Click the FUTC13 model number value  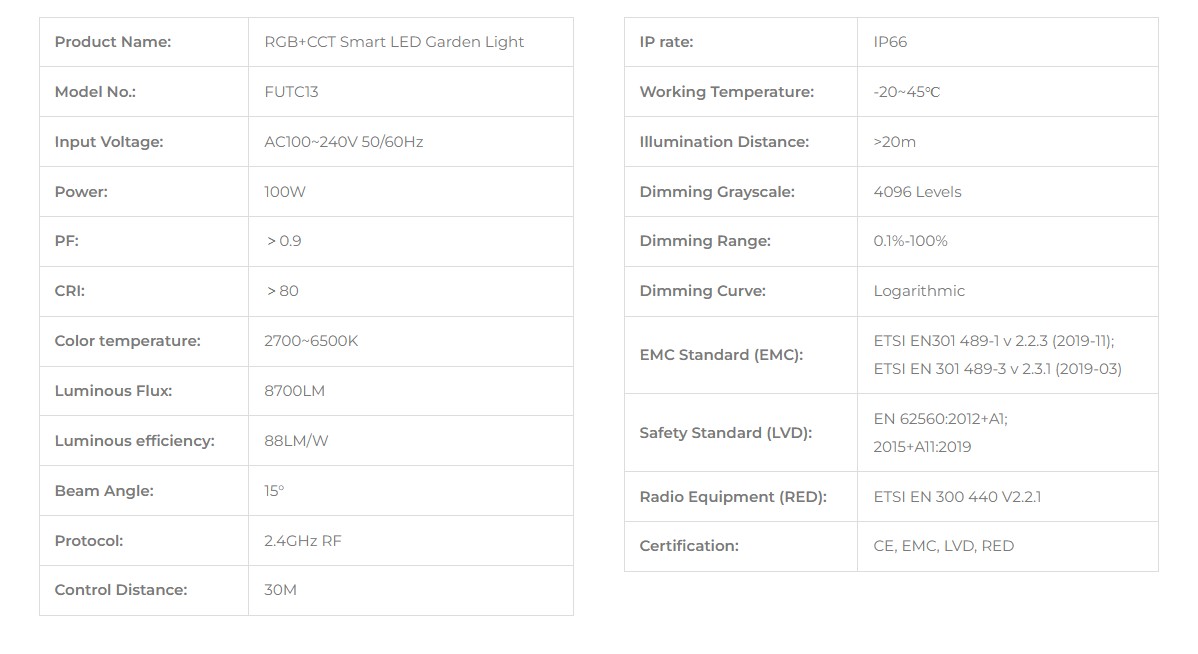point(291,92)
